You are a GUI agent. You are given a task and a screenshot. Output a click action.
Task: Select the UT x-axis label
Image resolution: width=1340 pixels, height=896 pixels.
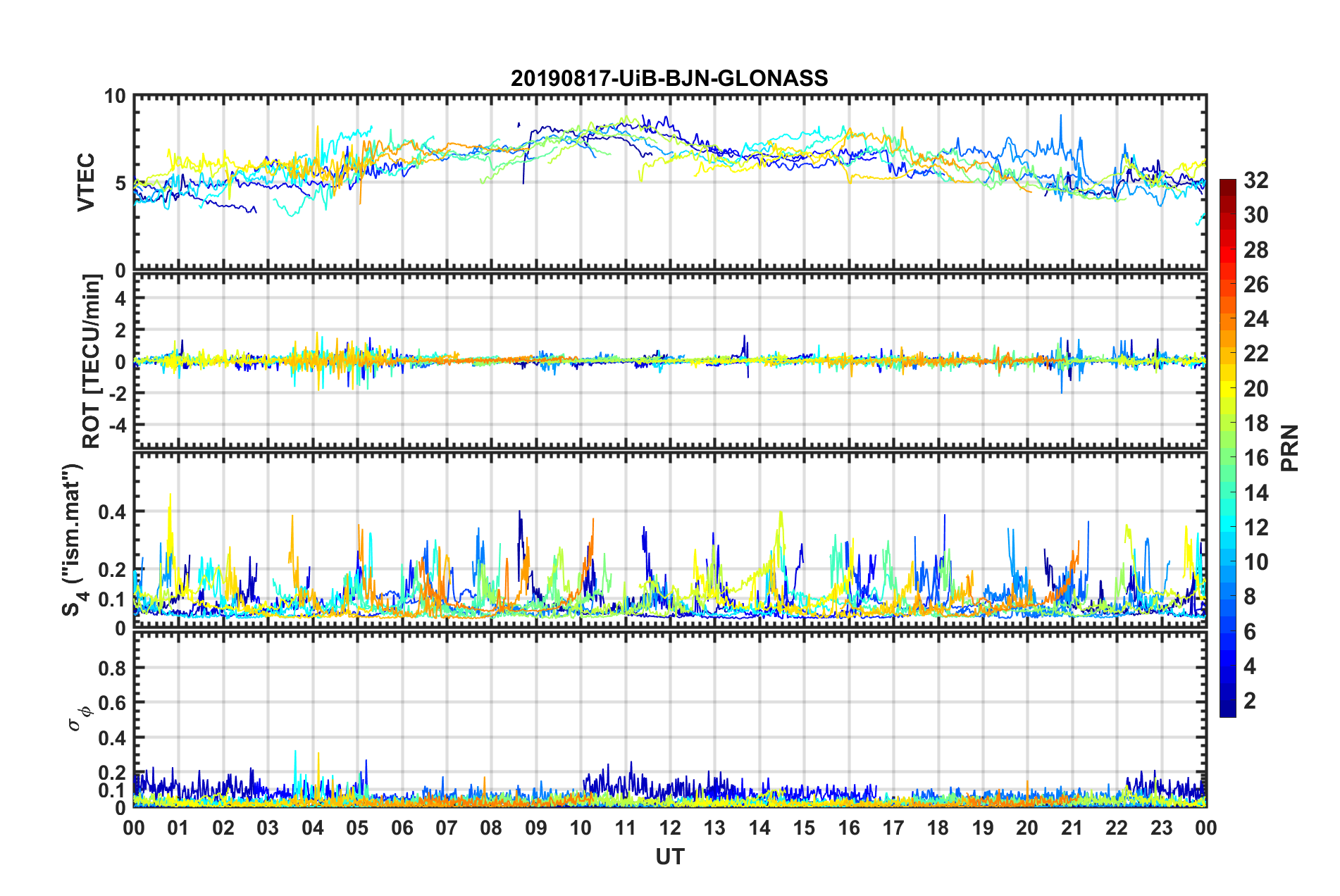point(669,857)
